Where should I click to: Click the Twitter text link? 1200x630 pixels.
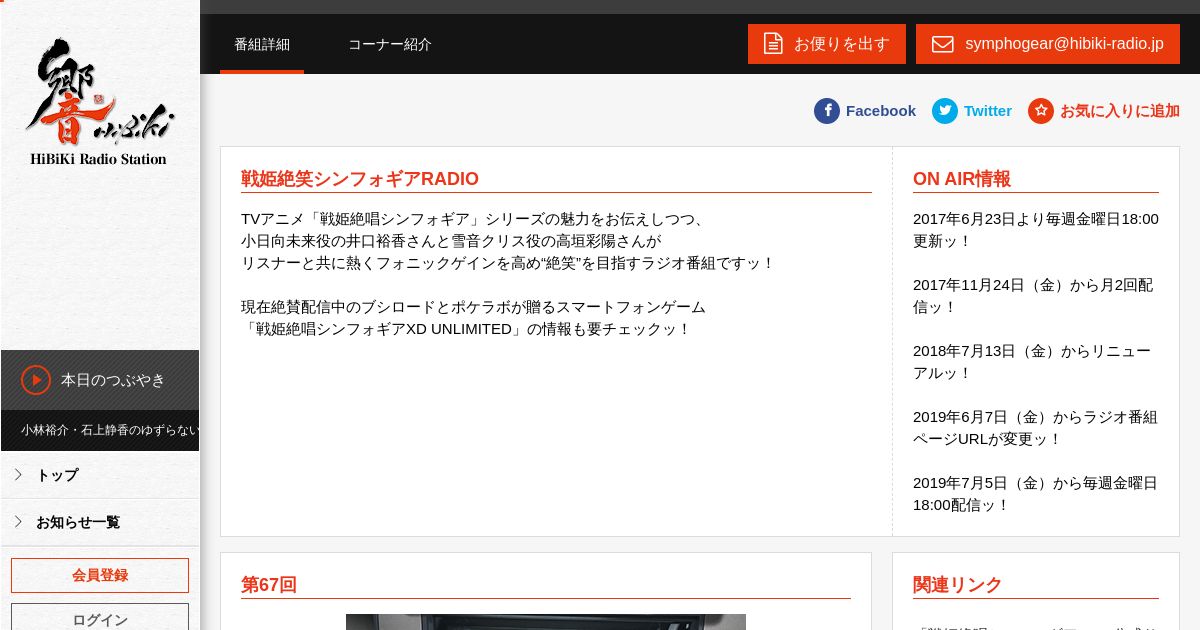pos(988,111)
